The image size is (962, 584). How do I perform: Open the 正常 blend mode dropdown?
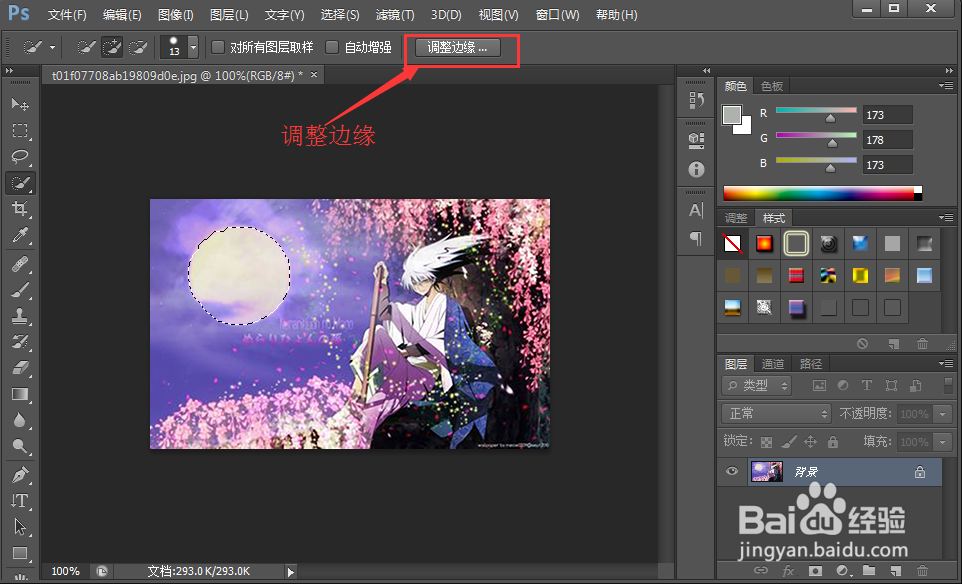coord(776,413)
